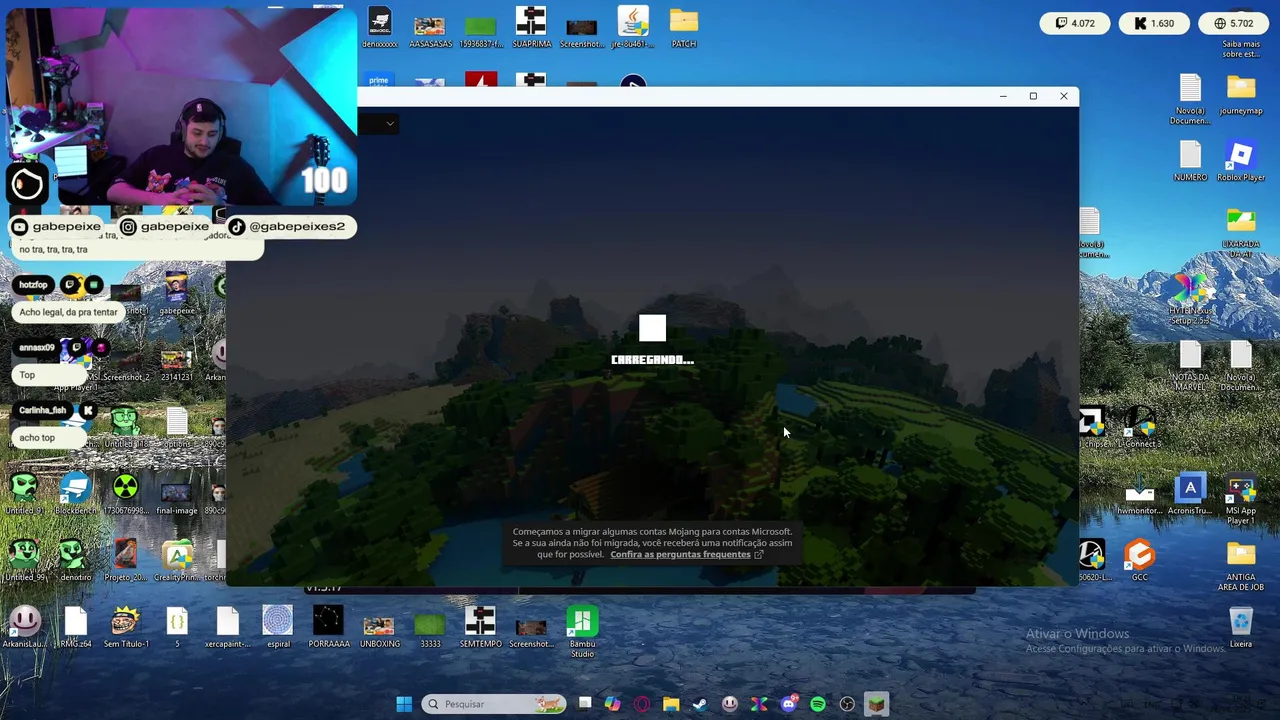This screenshot has width=1280, height=720.
Task: Select the PATCH folder on desktop
Action: [684, 27]
